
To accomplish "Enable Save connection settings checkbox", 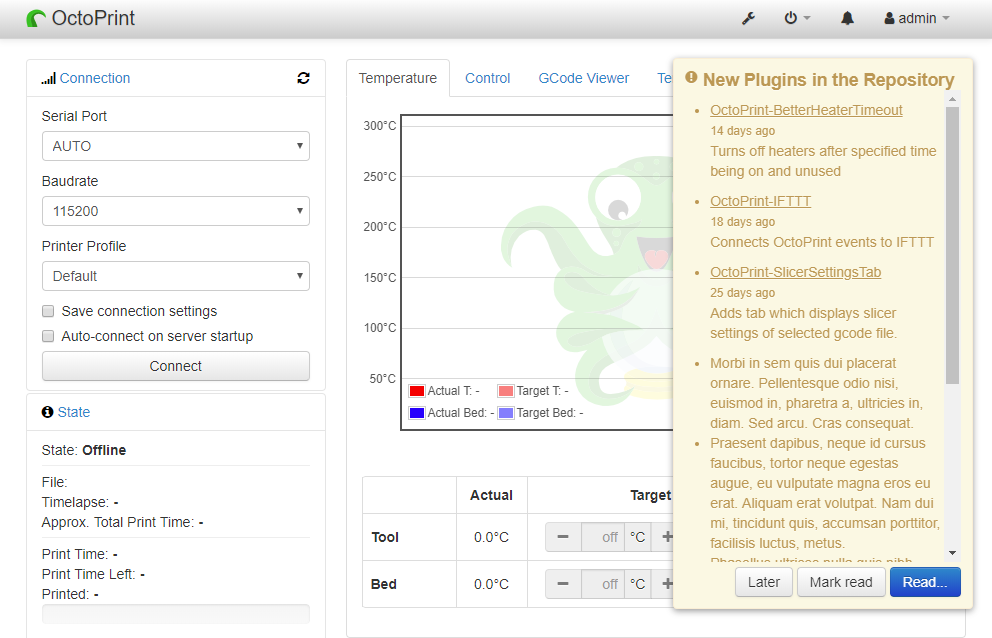I will (48, 311).
